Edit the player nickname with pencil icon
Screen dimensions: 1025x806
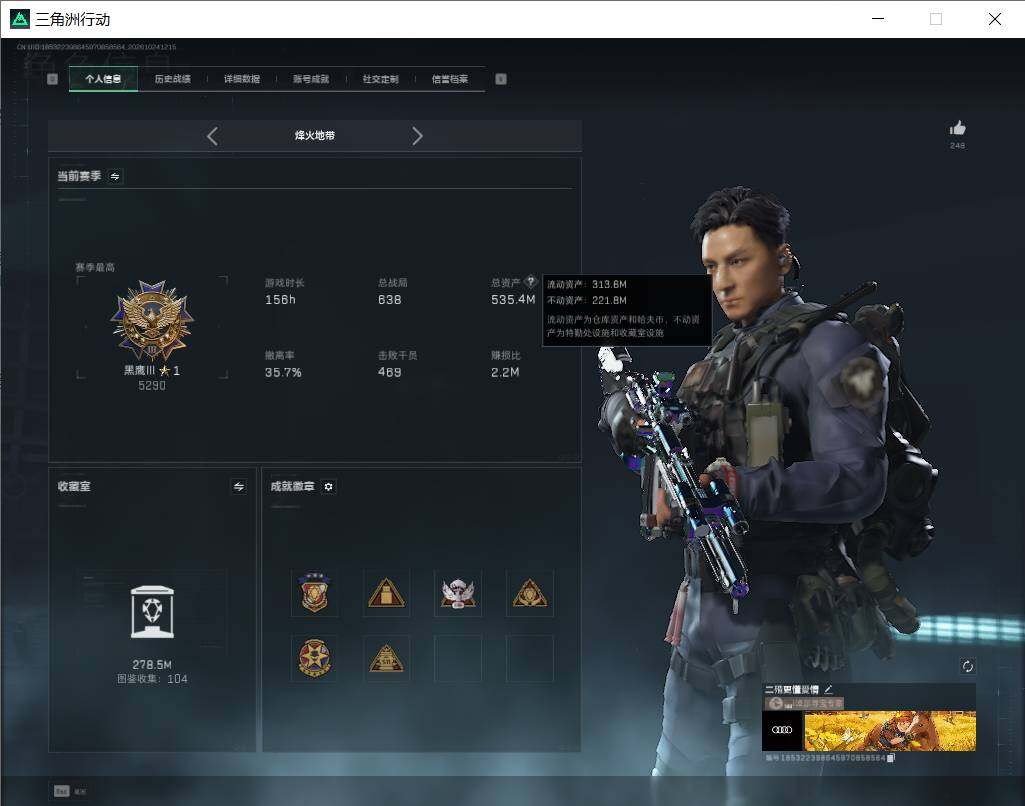(828, 689)
